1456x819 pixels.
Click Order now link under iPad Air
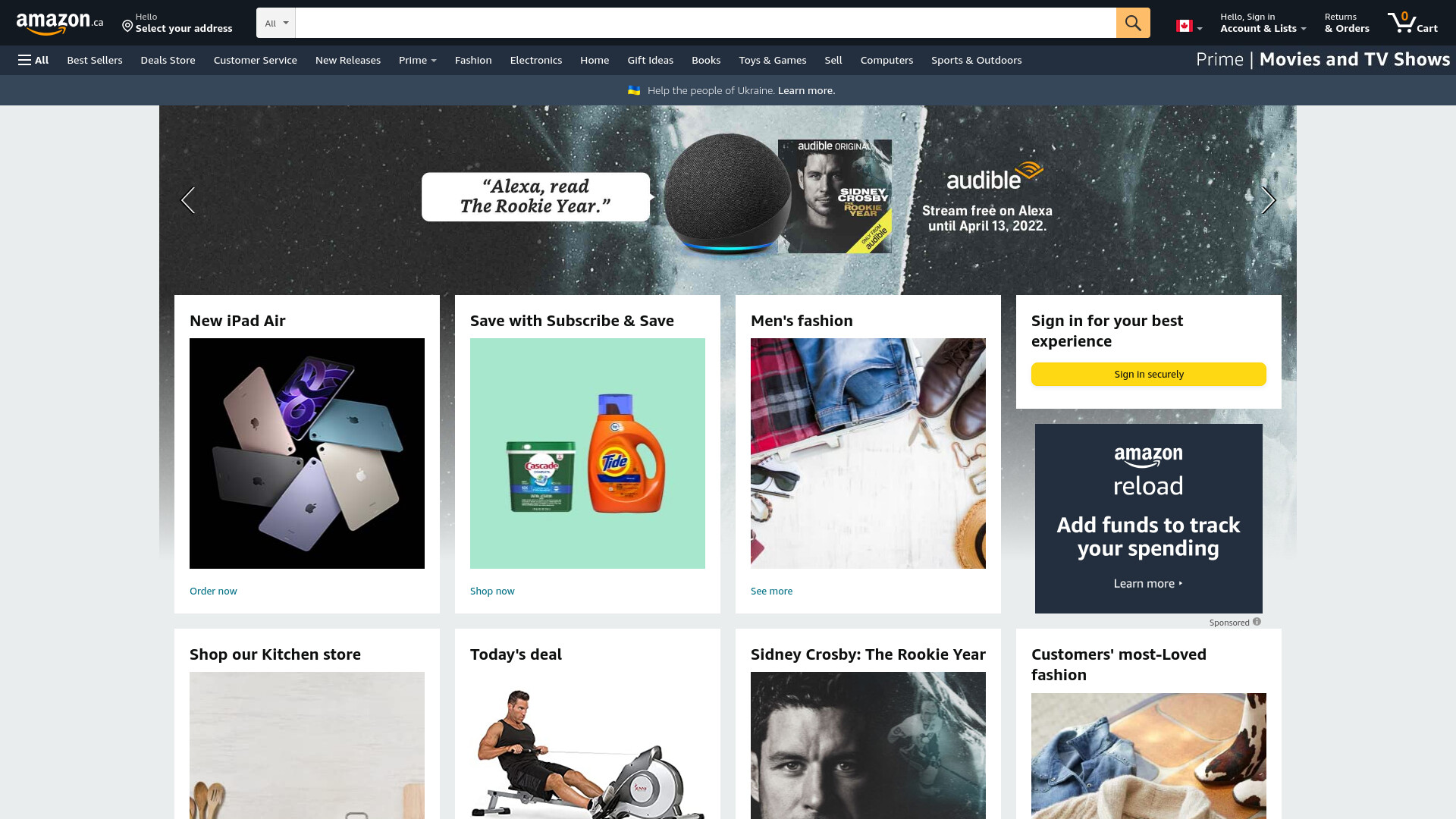point(213,591)
